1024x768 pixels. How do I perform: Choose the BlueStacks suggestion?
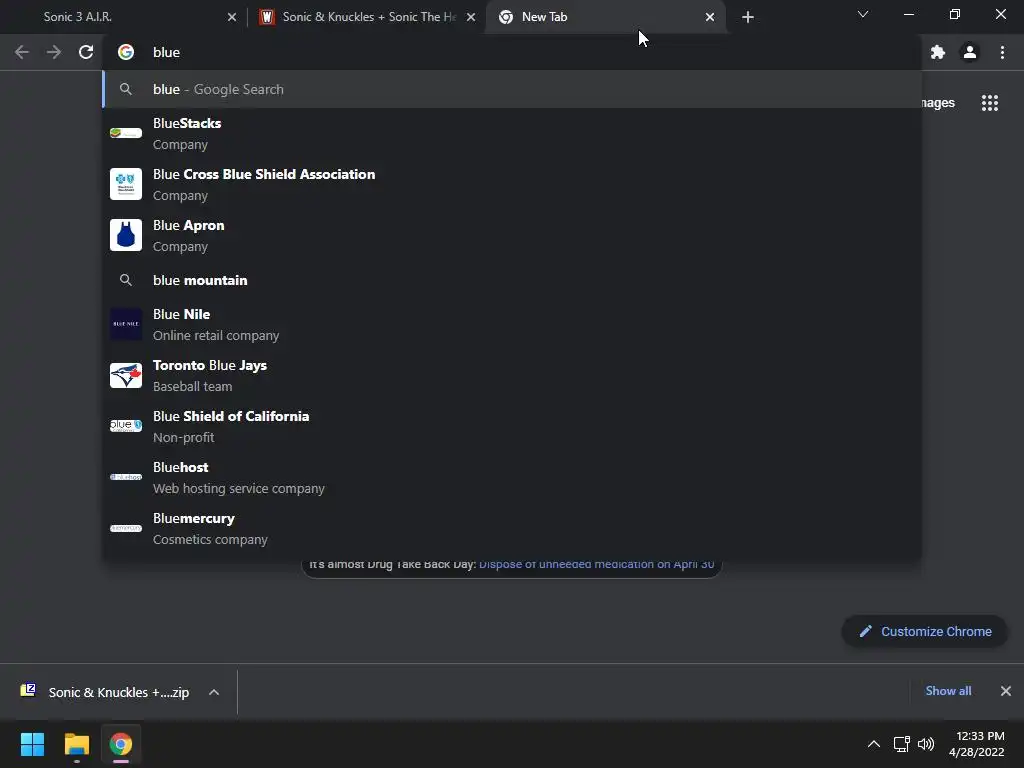(x=512, y=134)
